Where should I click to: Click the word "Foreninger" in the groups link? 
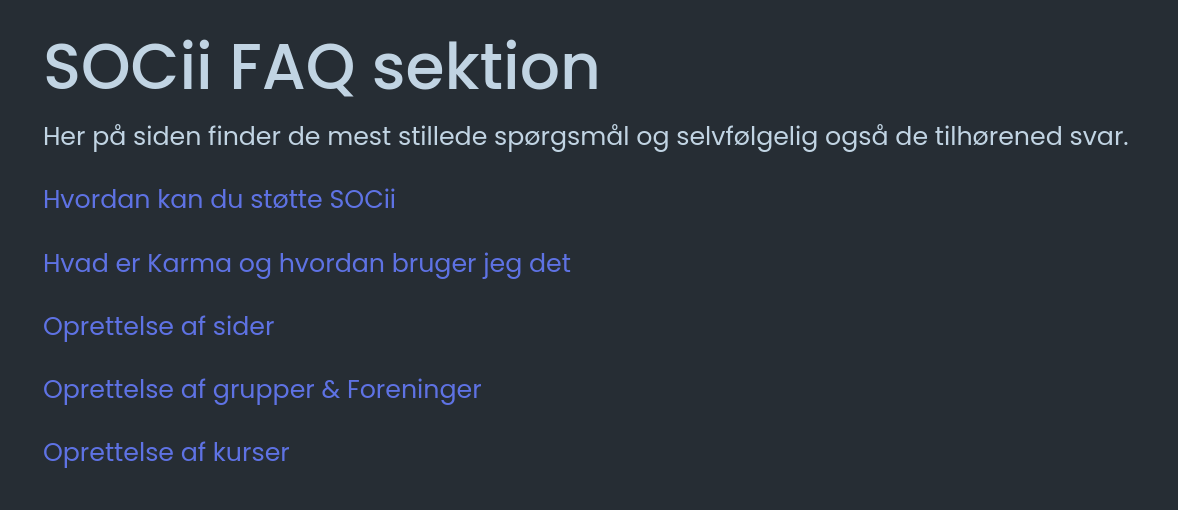click(414, 390)
